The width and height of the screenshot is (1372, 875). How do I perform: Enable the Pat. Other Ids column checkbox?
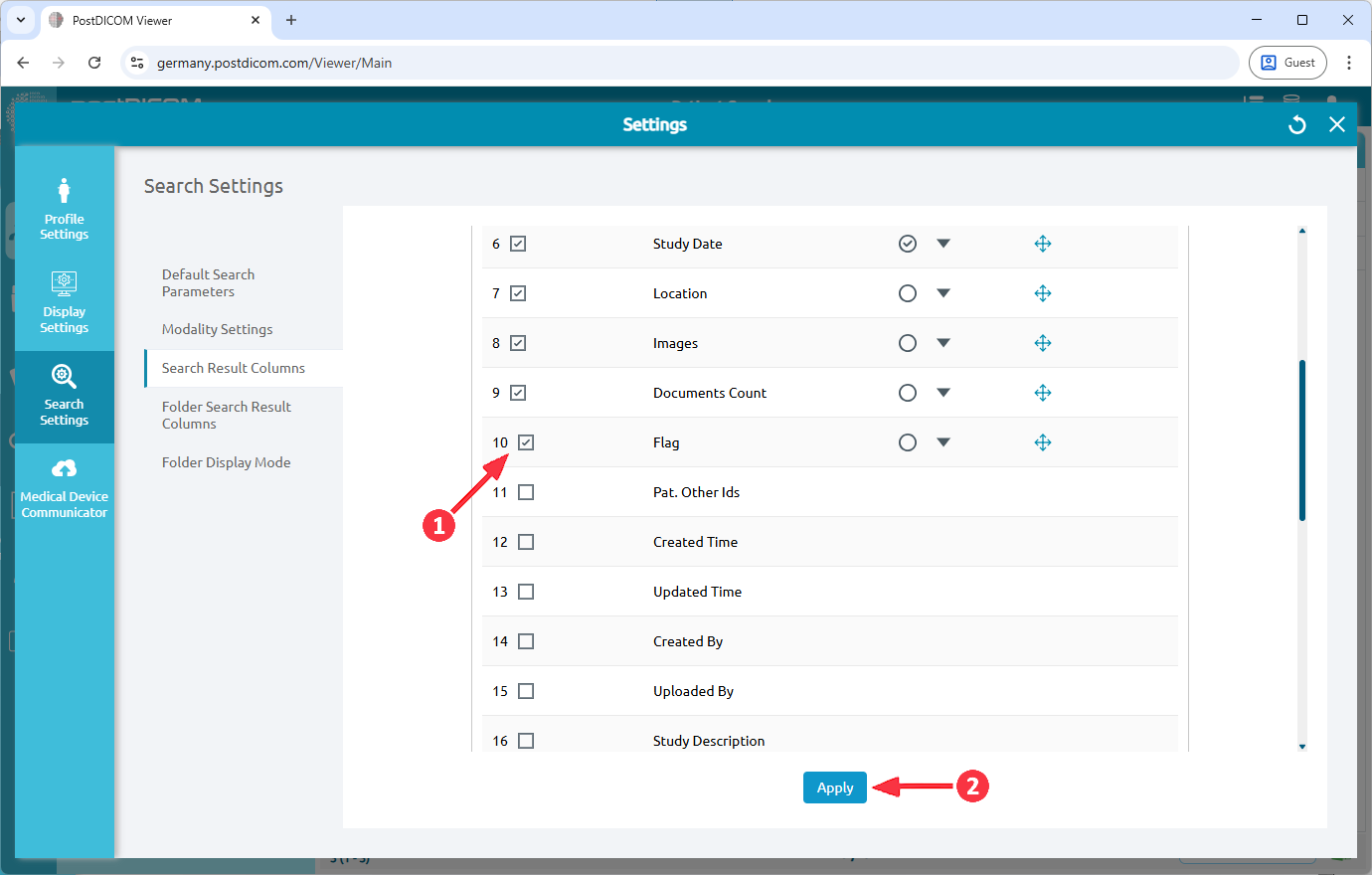pos(526,492)
